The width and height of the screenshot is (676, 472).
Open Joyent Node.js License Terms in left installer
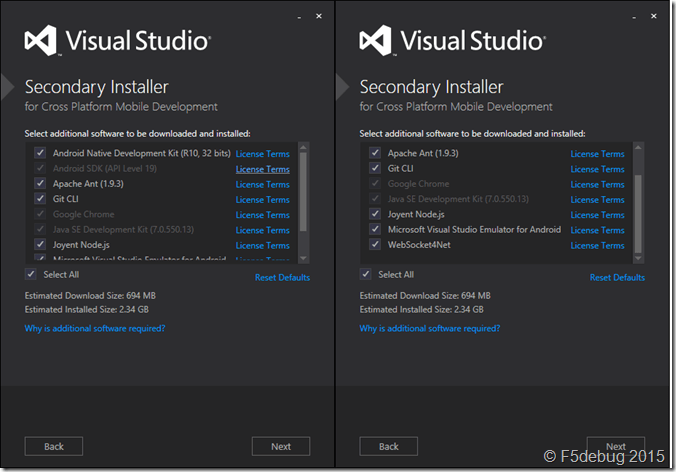tap(263, 245)
